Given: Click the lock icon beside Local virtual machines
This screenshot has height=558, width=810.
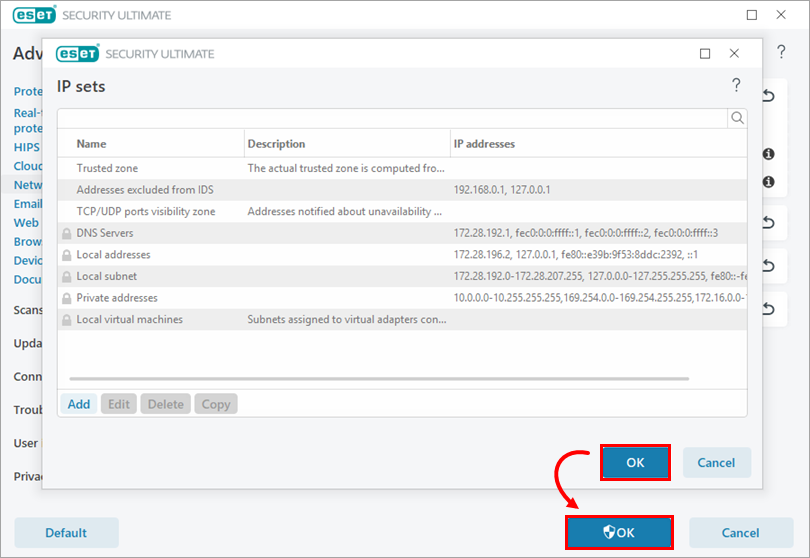Looking at the screenshot, I should [67, 320].
